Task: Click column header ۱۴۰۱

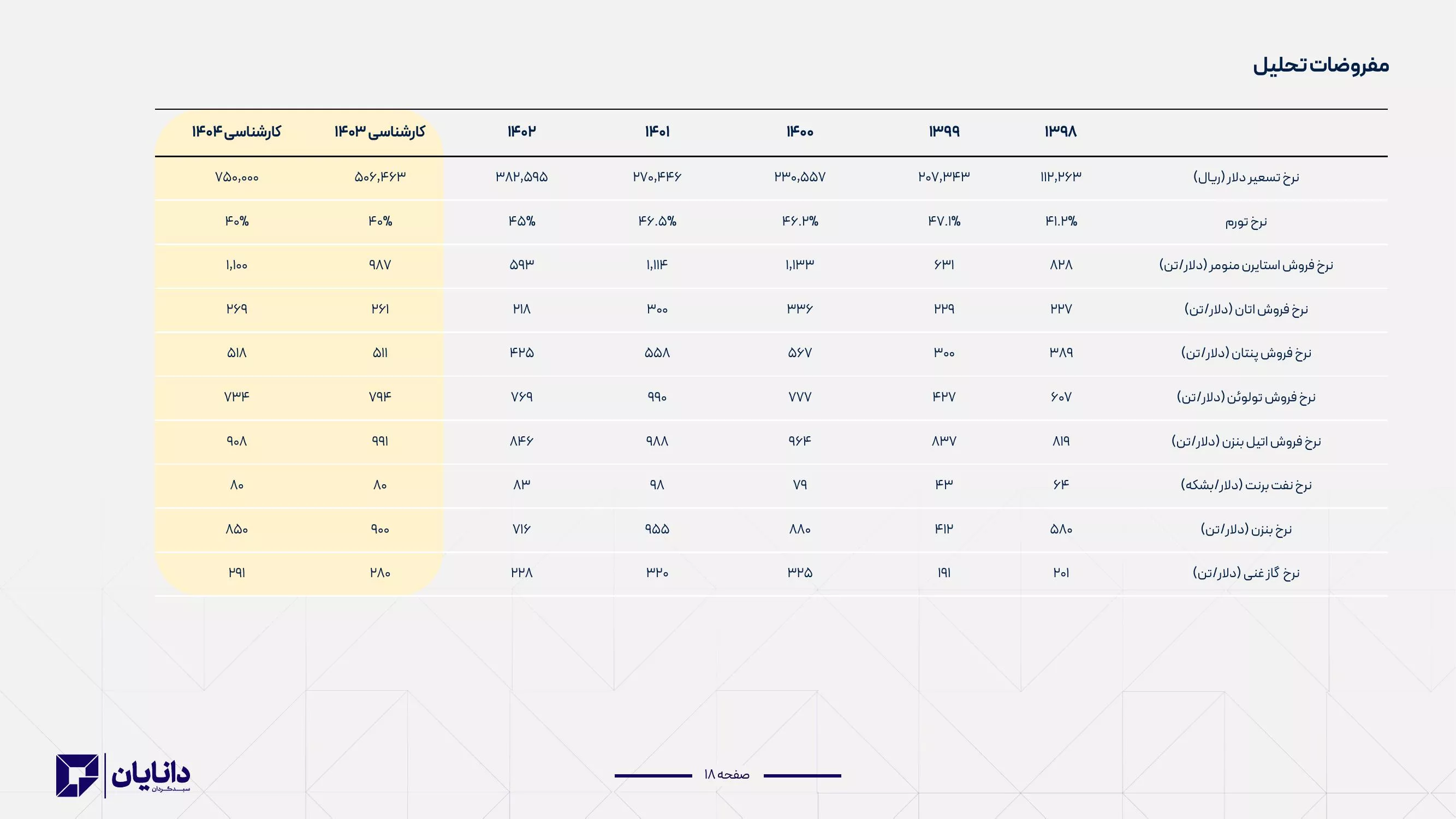Action: pyautogui.click(x=657, y=132)
